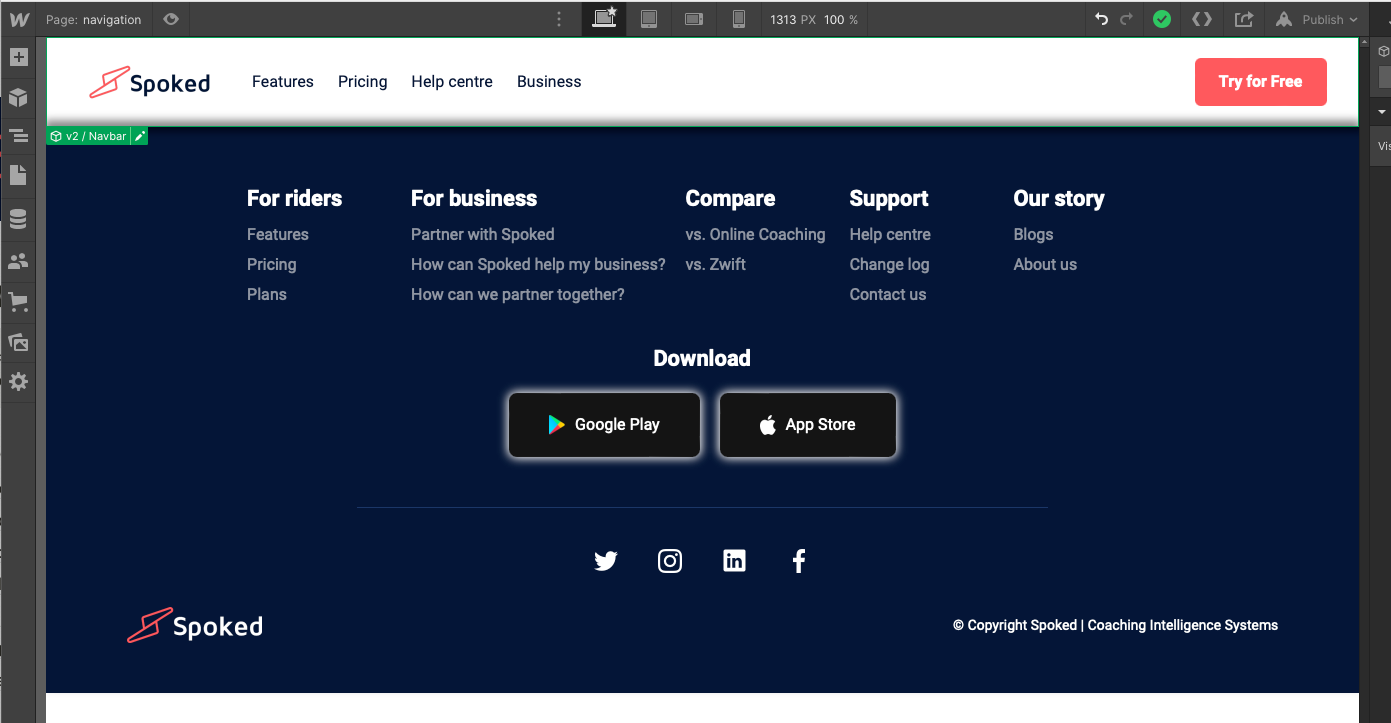Image resolution: width=1391 pixels, height=723 pixels.
Task: Click Help centre under Support
Action: coord(890,234)
